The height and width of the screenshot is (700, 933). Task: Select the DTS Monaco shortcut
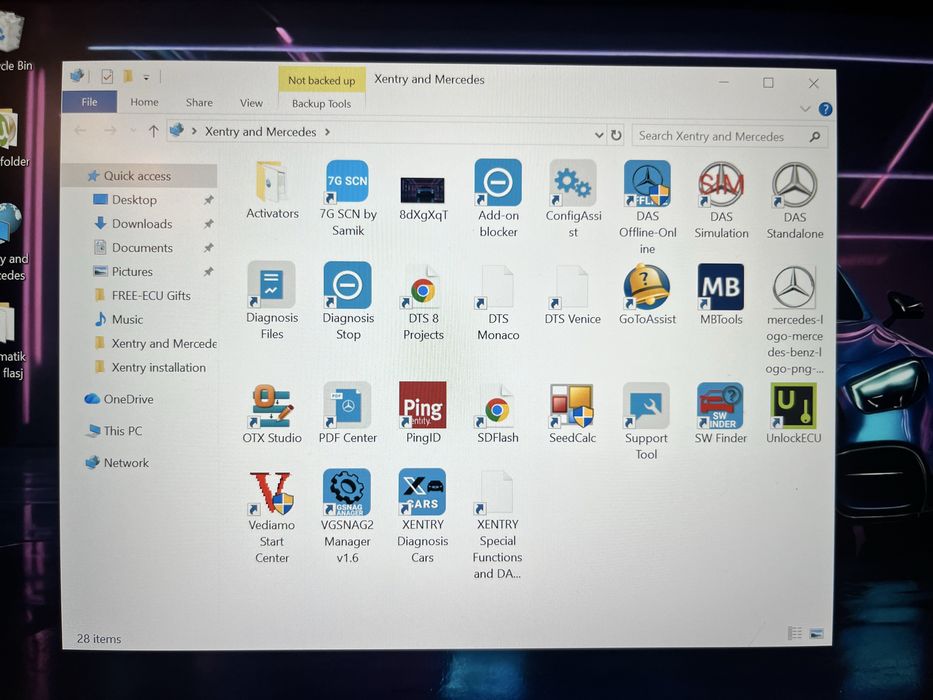[498, 303]
